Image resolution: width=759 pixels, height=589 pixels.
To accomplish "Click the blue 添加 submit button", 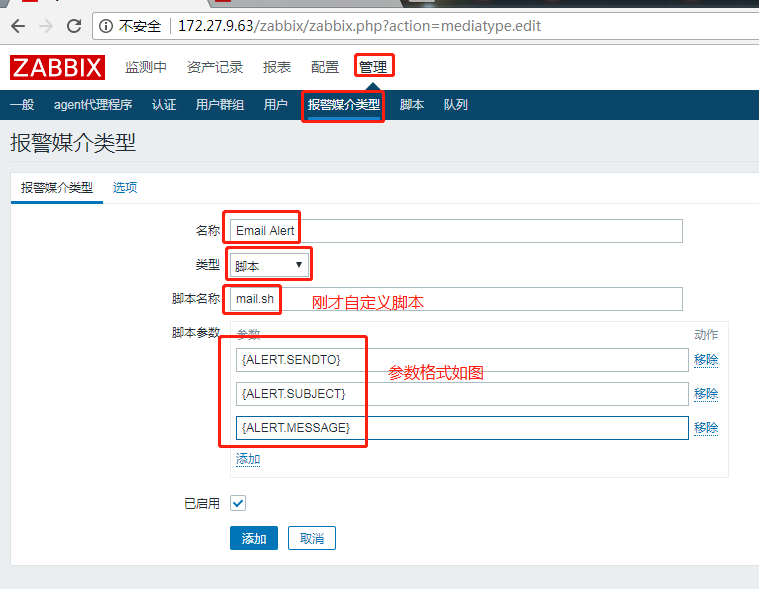I will [254, 538].
